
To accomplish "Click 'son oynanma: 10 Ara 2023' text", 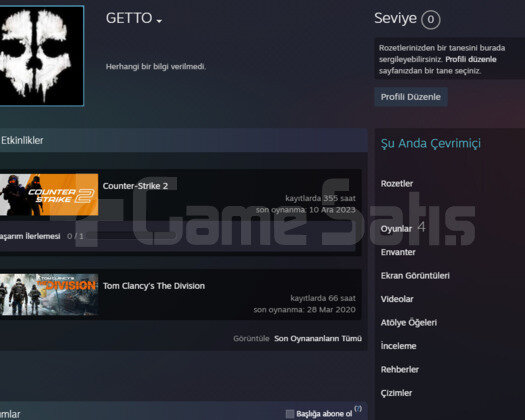I will click(305, 210).
